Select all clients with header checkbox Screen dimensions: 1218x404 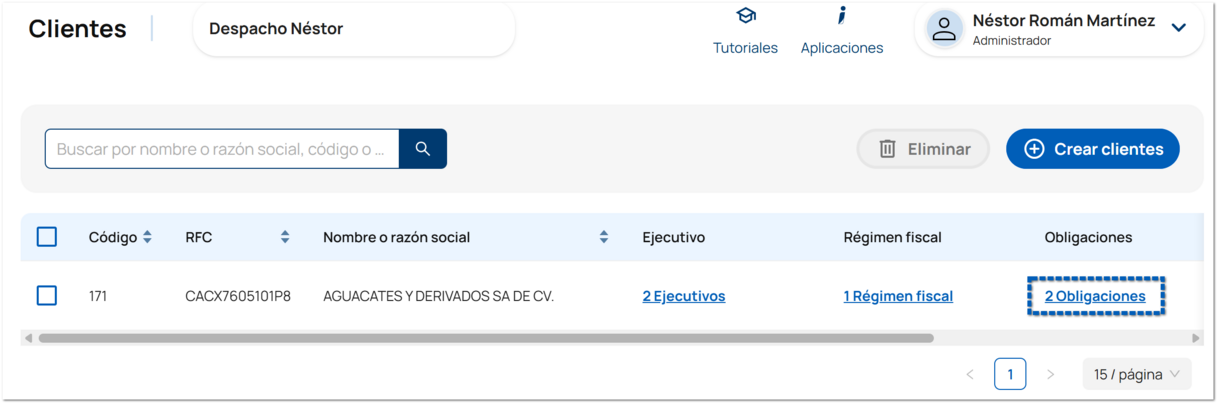coord(47,237)
